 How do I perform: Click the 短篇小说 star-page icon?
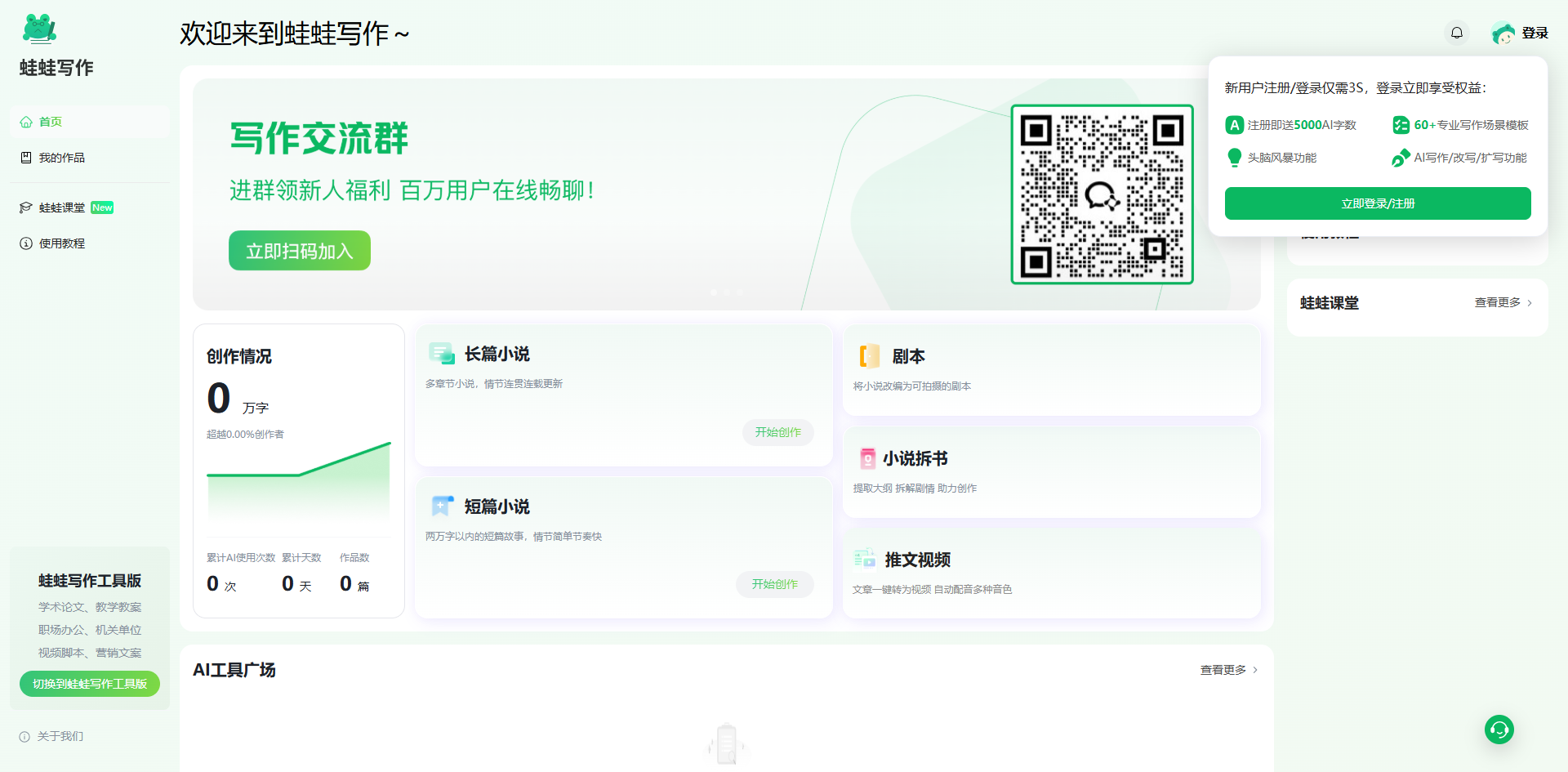442,506
